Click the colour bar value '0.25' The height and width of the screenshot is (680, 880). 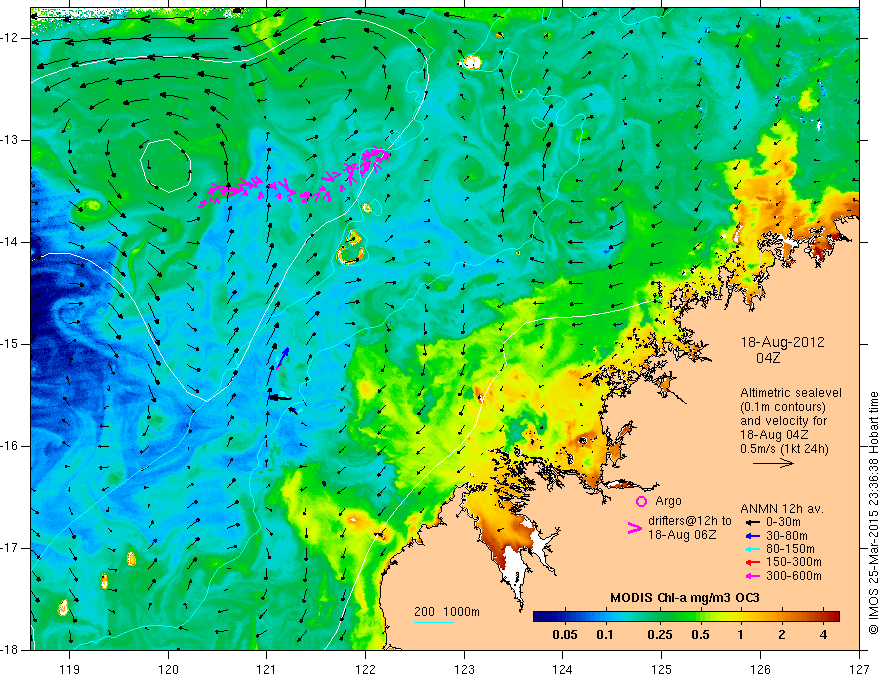point(659,635)
